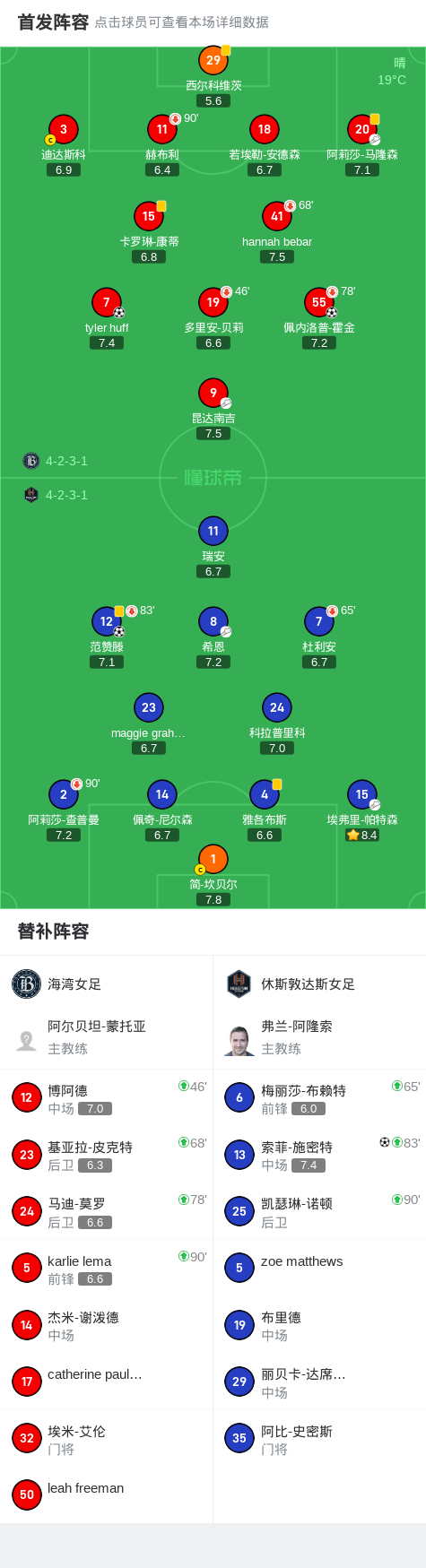The height and width of the screenshot is (1568, 426).
Task: Open substitute 13 索菲-施密特 details
Action: tap(319, 1155)
